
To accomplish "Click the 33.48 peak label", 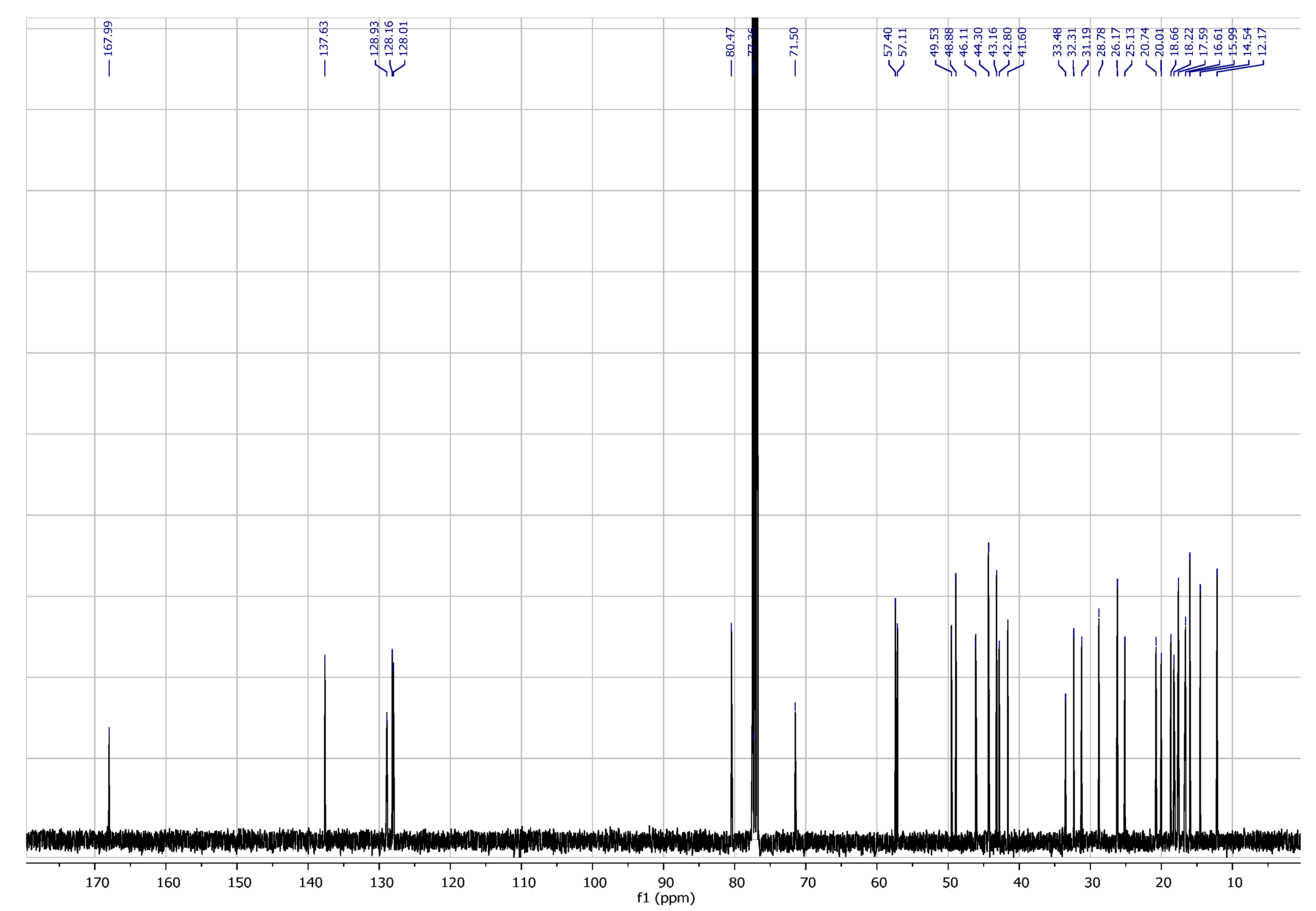I will click(x=1057, y=42).
